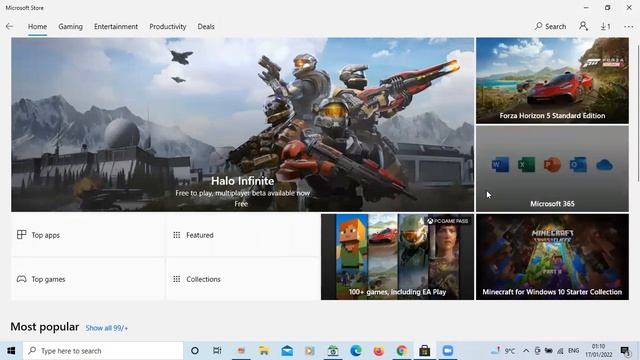Open the network status tray icon

coord(560,351)
